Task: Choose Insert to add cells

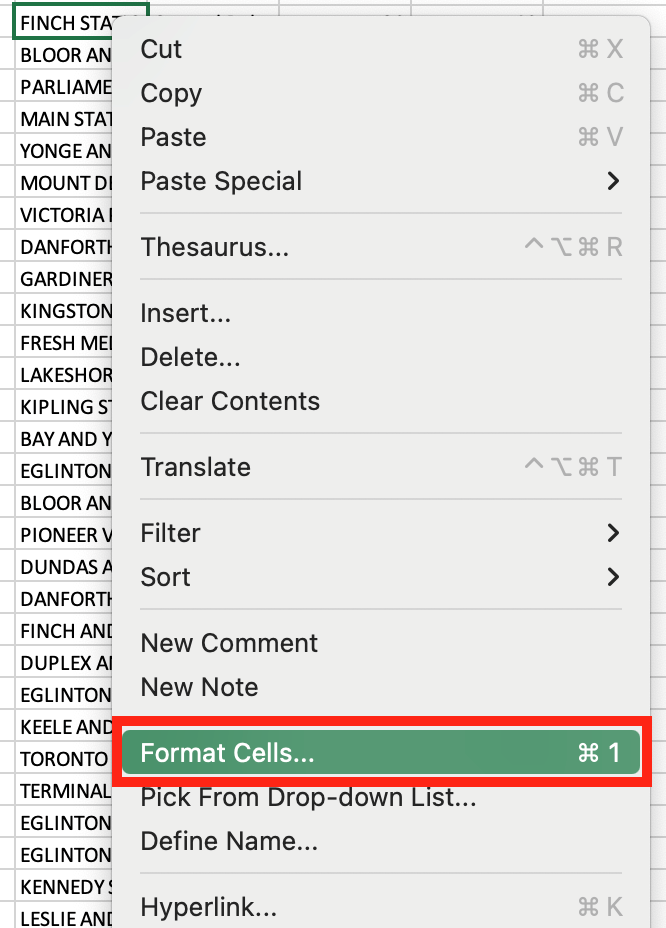Action: (x=186, y=312)
